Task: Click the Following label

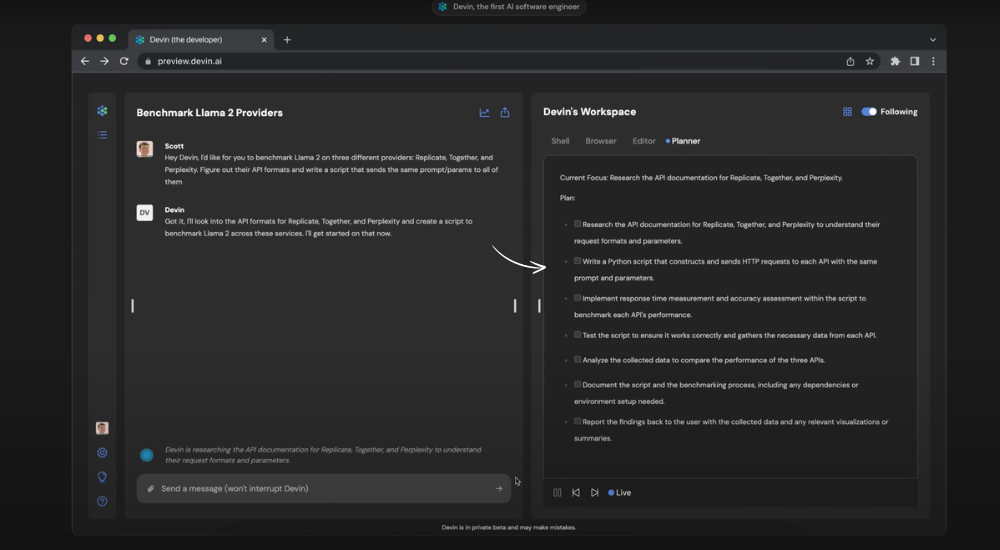Action: coord(899,112)
